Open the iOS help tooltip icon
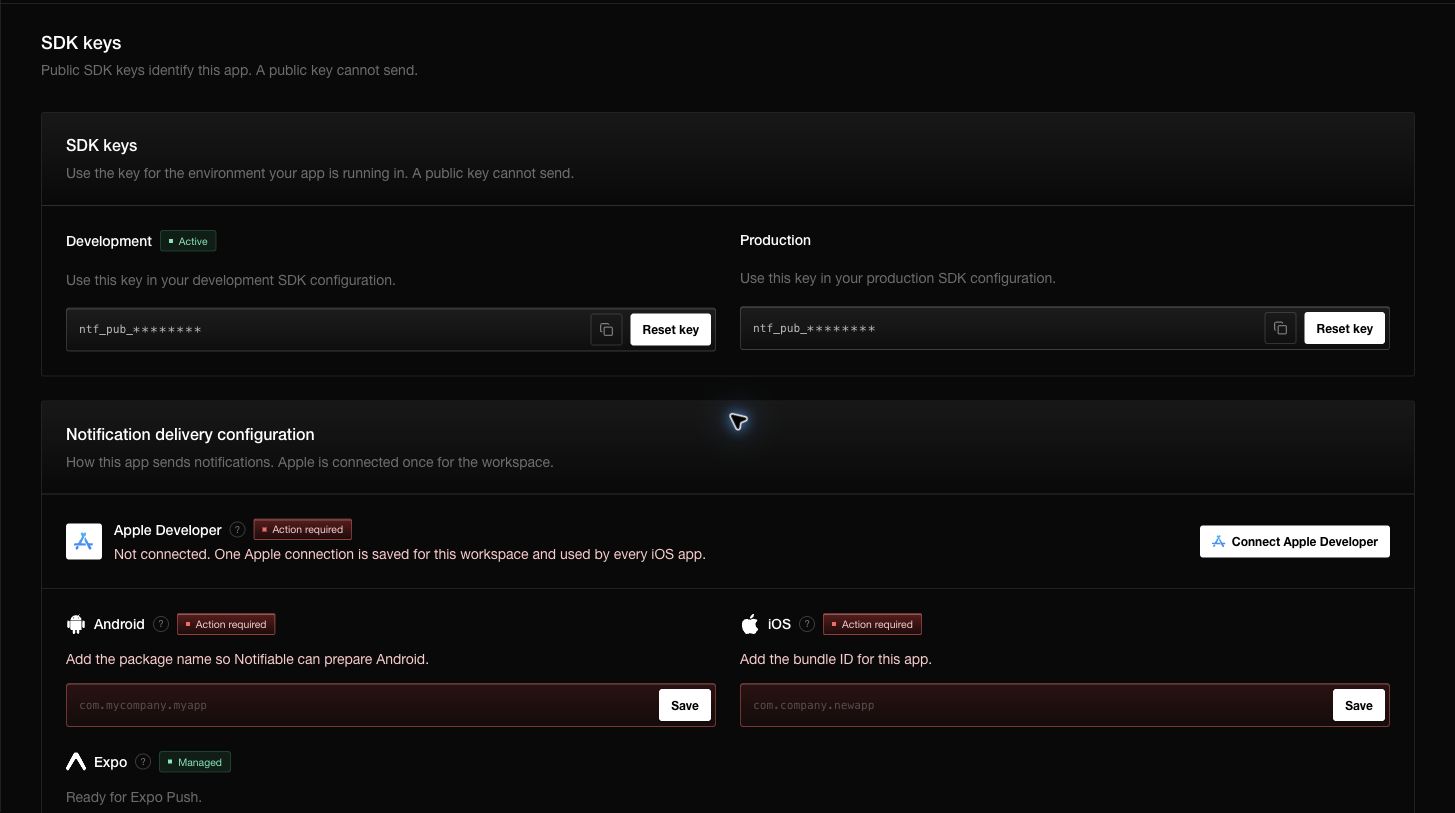Viewport: 1455px width, 813px height. click(807, 624)
